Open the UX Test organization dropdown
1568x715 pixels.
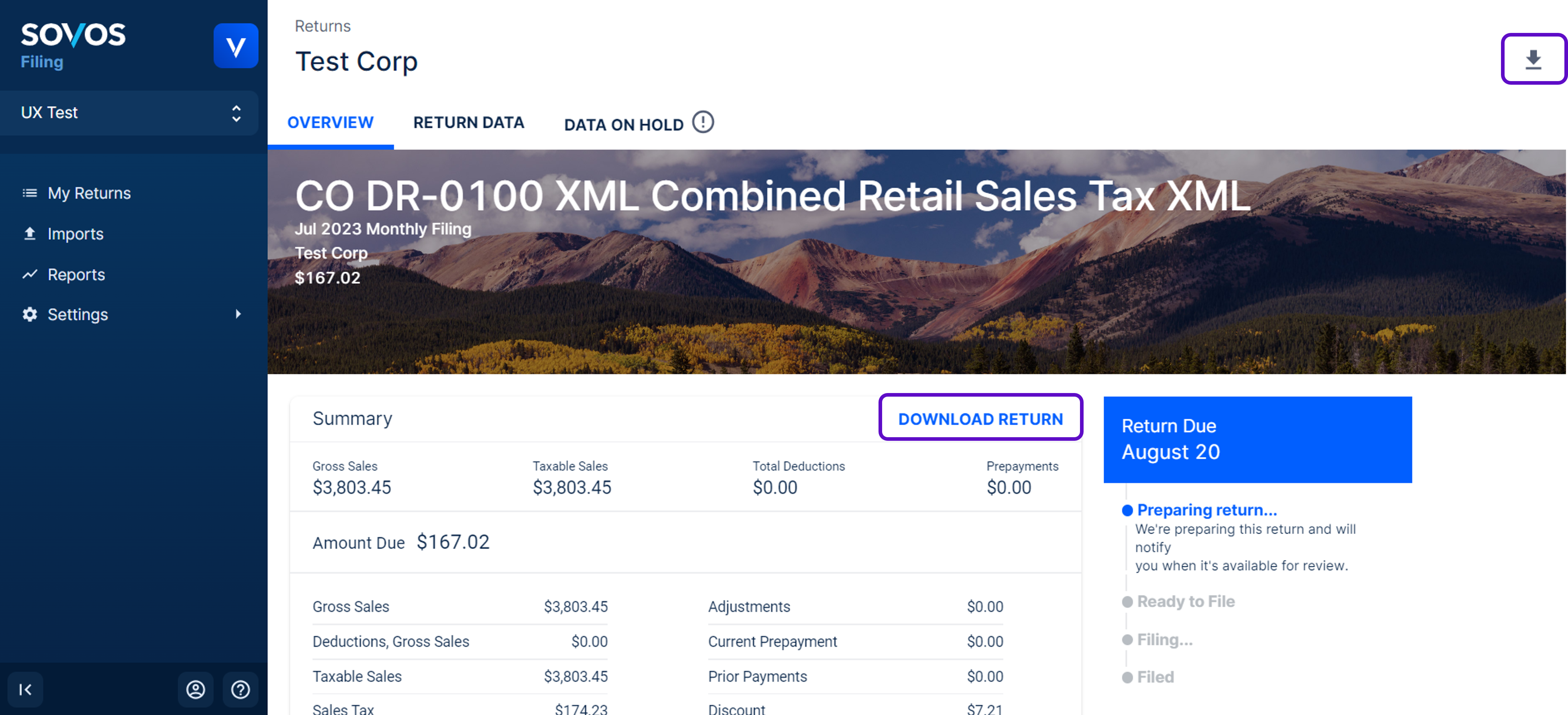[x=130, y=113]
